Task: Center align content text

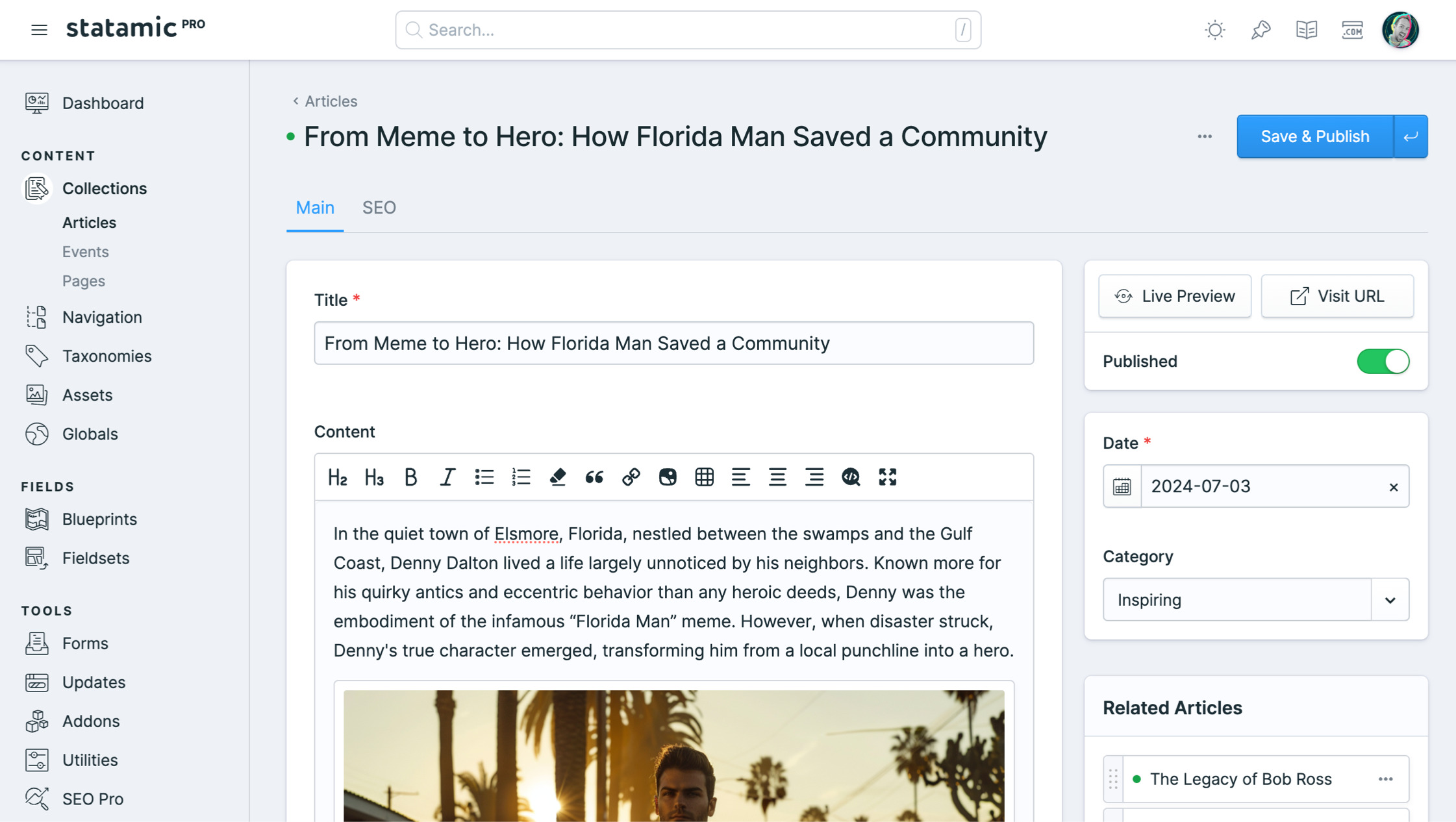Action: click(x=777, y=477)
